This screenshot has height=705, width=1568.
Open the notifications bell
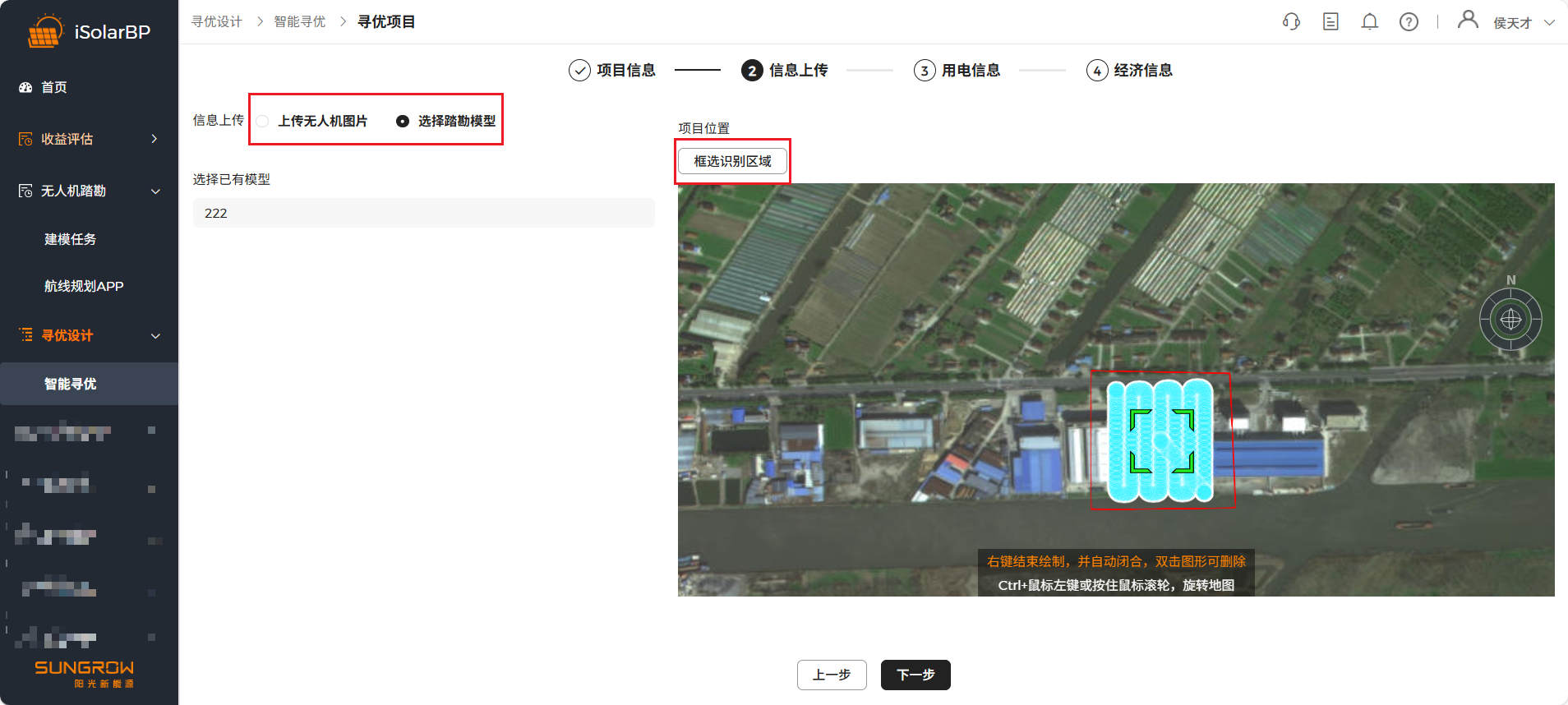(1369, 22)
